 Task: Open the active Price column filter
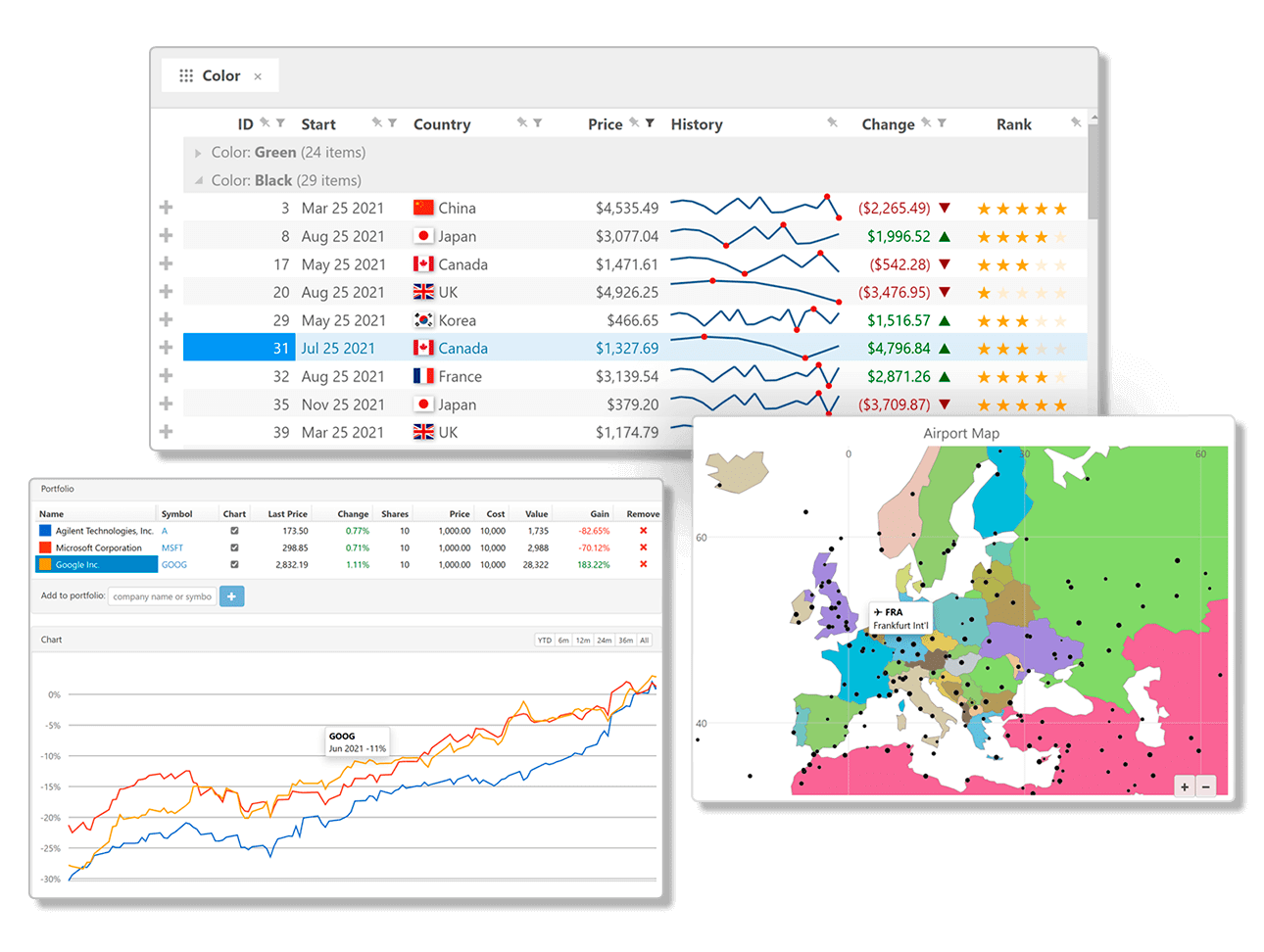[x=650, y=123]
